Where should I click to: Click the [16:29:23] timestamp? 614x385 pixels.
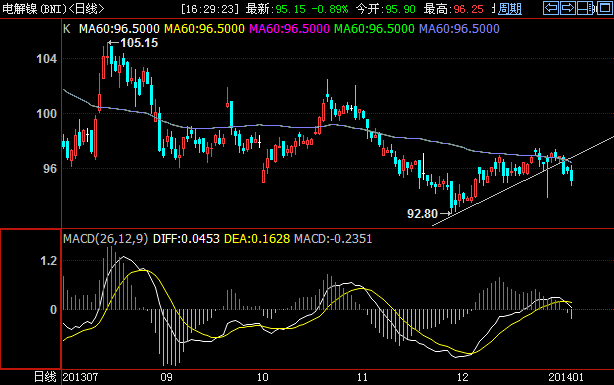pos(210,9)
